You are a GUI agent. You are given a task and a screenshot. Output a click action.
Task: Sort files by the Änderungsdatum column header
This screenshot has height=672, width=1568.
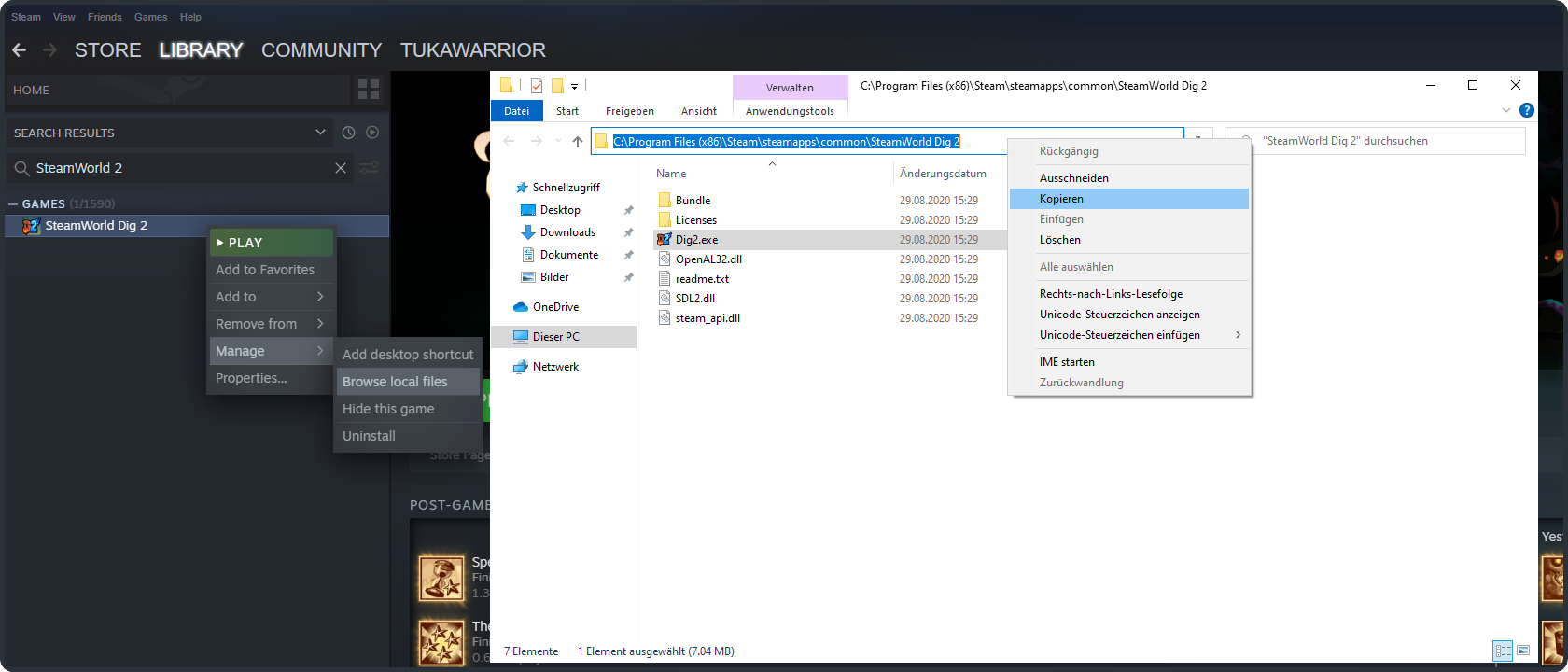coord(943,174)
